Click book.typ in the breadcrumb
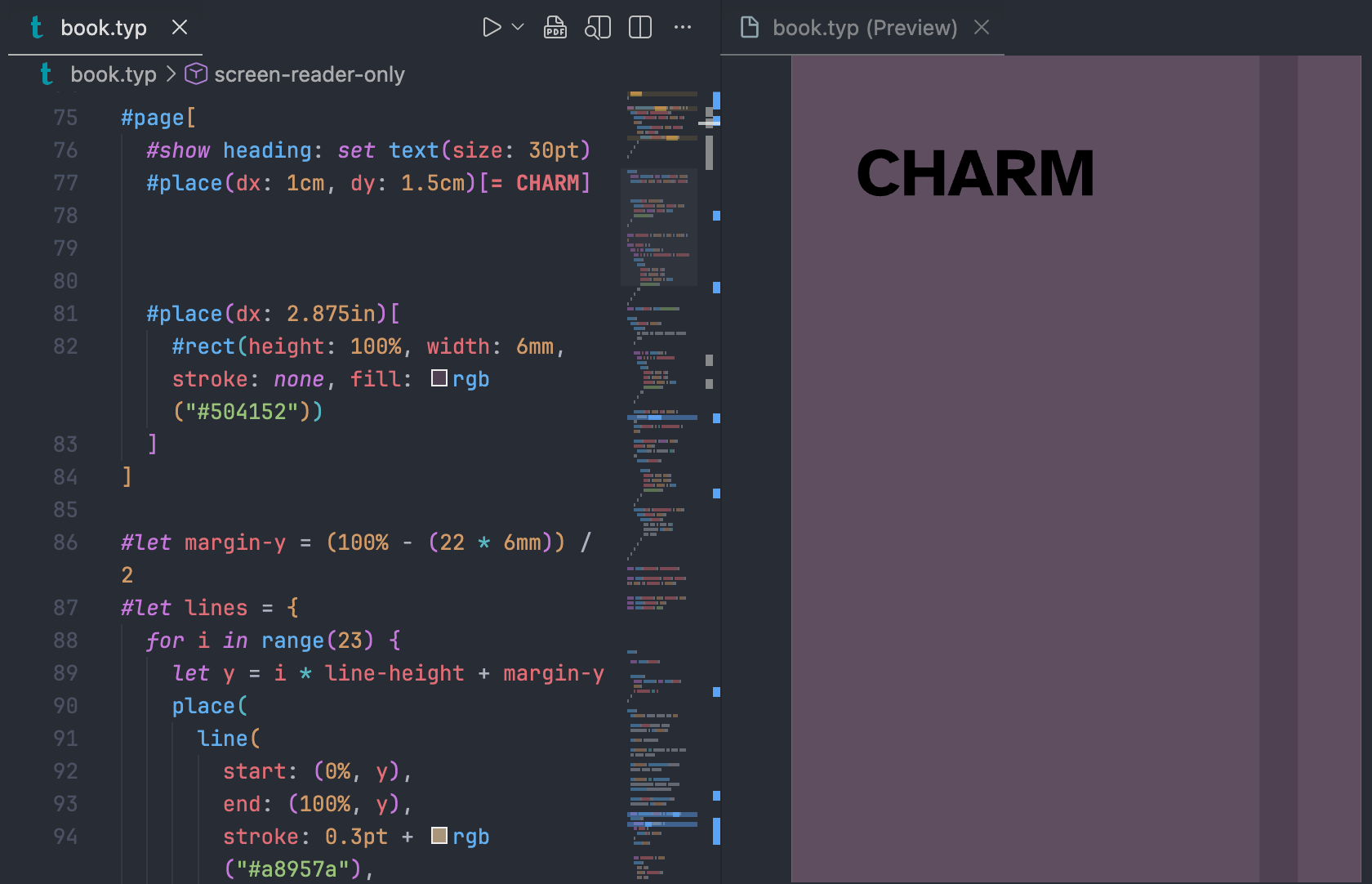The image size is (1372, 884). point(114,74)
